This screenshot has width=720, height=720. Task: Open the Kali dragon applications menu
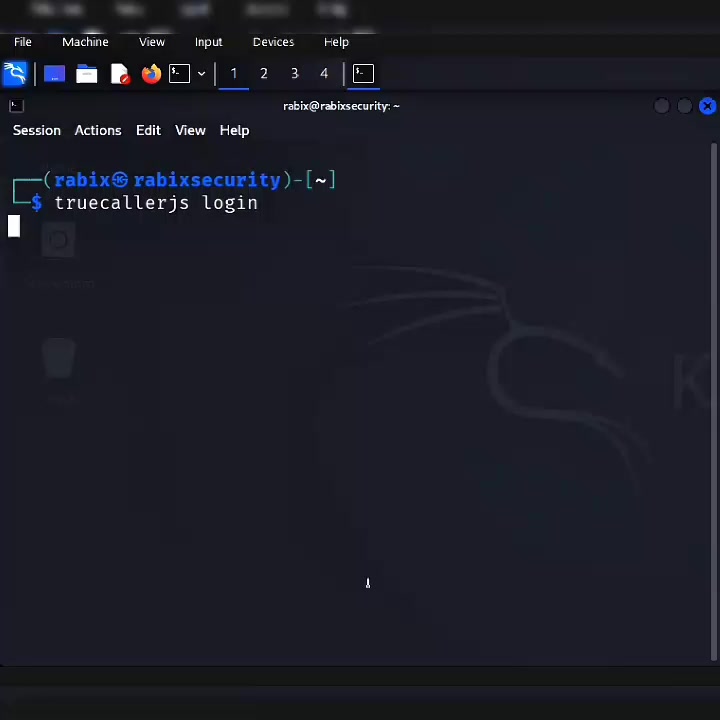pos(15,73)
